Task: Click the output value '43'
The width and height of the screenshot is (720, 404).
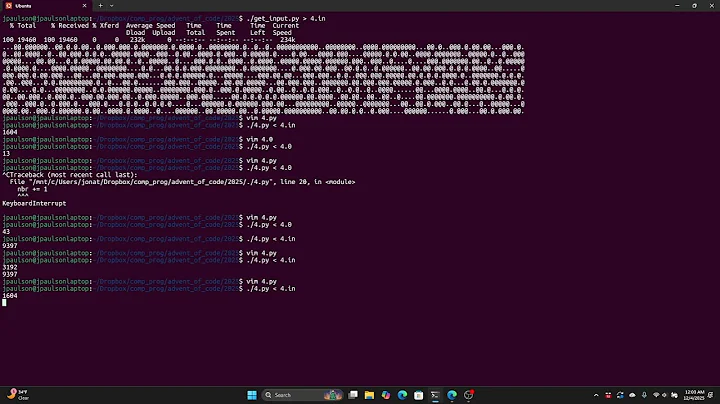Action: point(6,232)
